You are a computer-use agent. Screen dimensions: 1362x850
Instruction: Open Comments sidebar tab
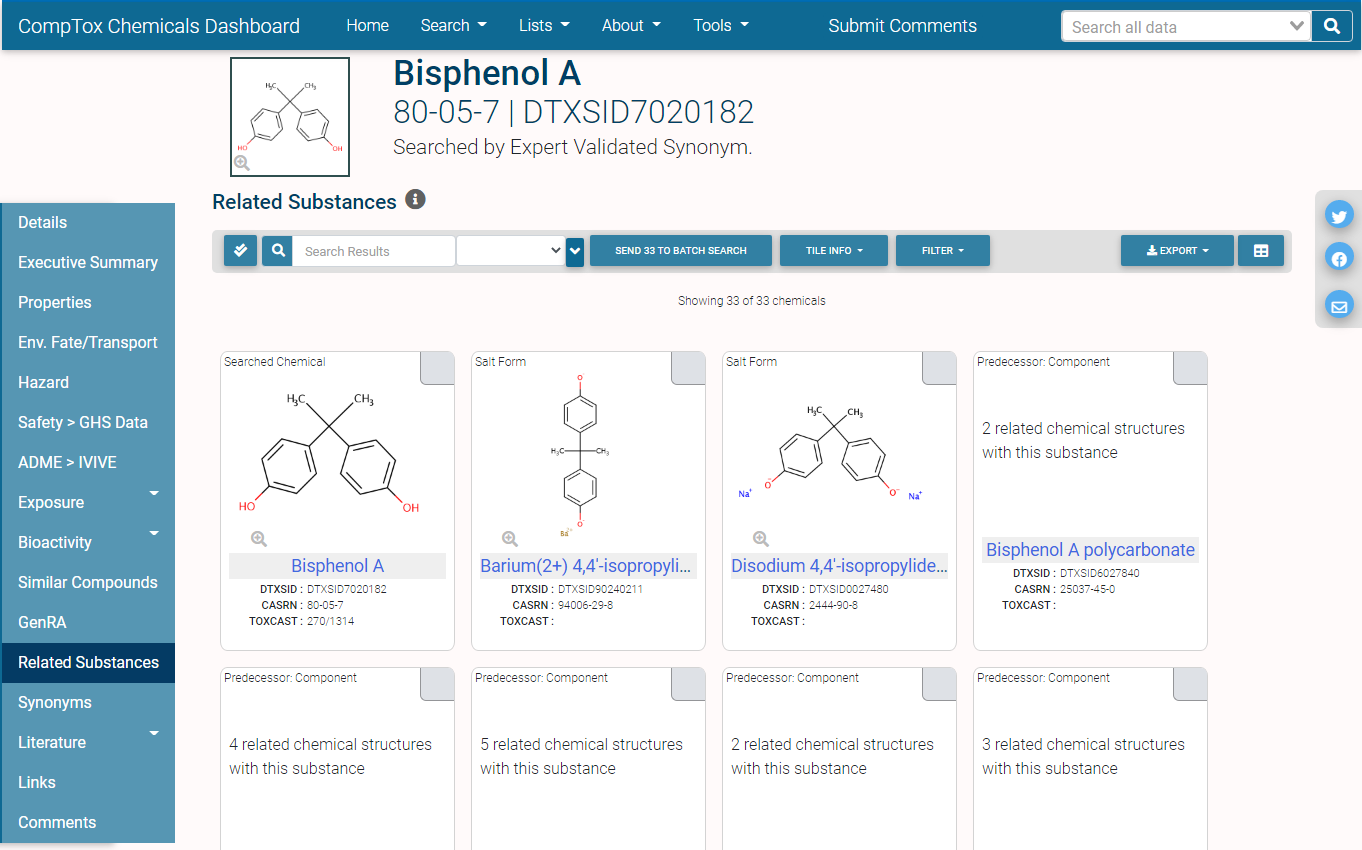tap(88, 823)
